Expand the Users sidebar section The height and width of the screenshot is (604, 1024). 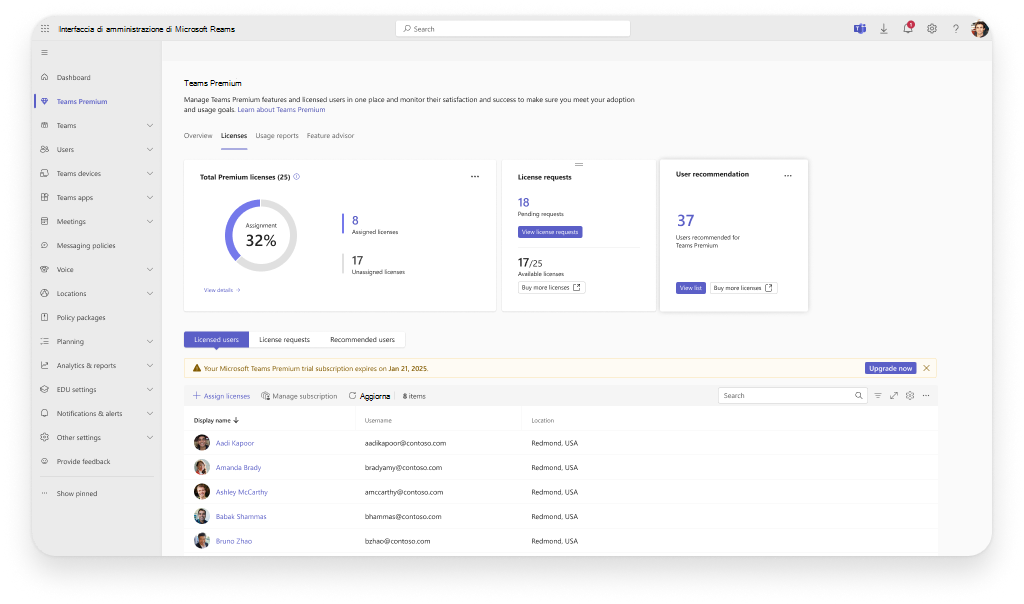96,149
